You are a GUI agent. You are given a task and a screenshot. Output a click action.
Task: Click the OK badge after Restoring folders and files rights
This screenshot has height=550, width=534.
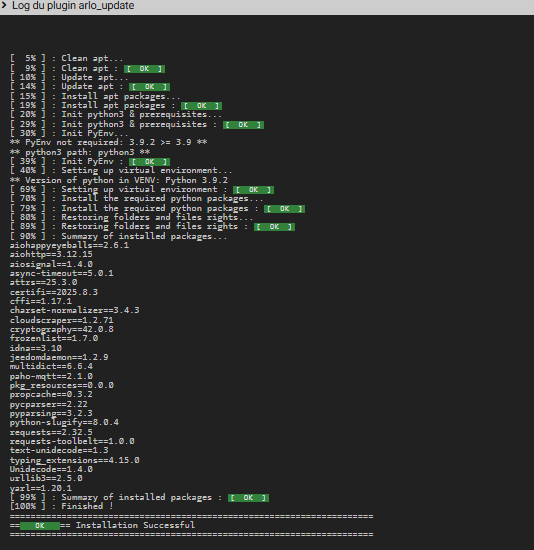pyautogui.click(x=274, y=227)
